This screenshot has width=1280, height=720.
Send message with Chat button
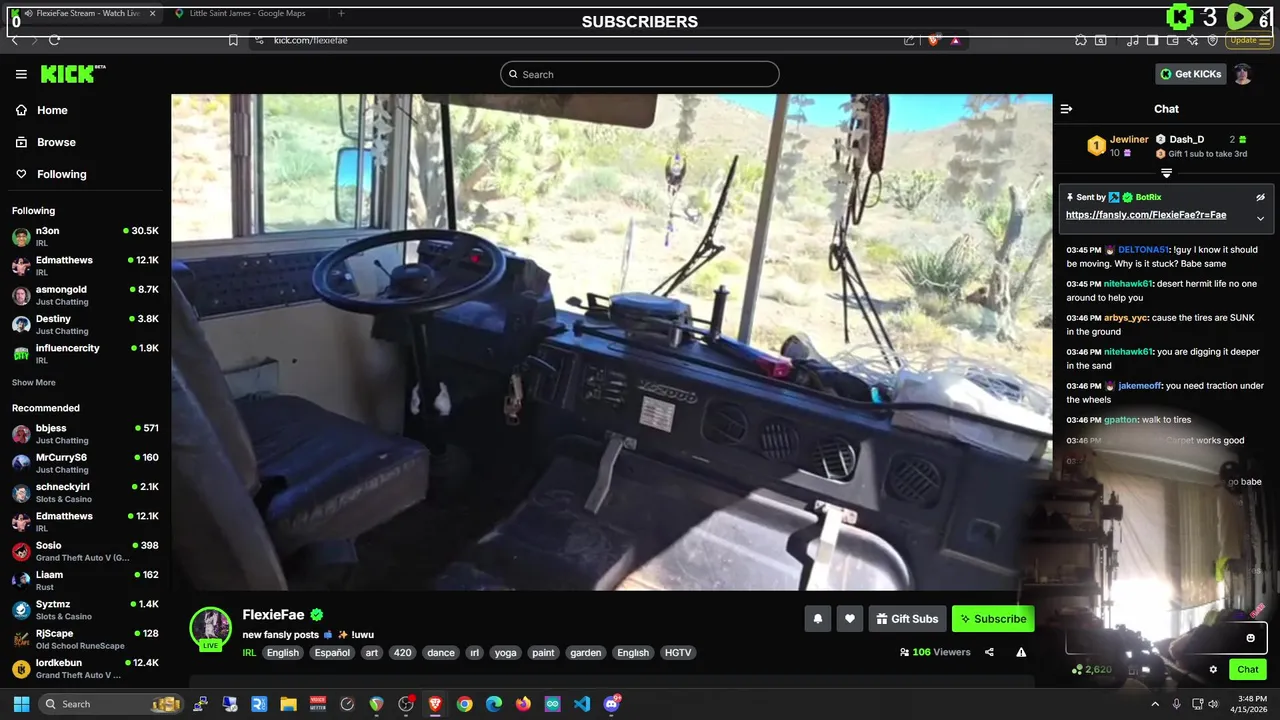1248,670
